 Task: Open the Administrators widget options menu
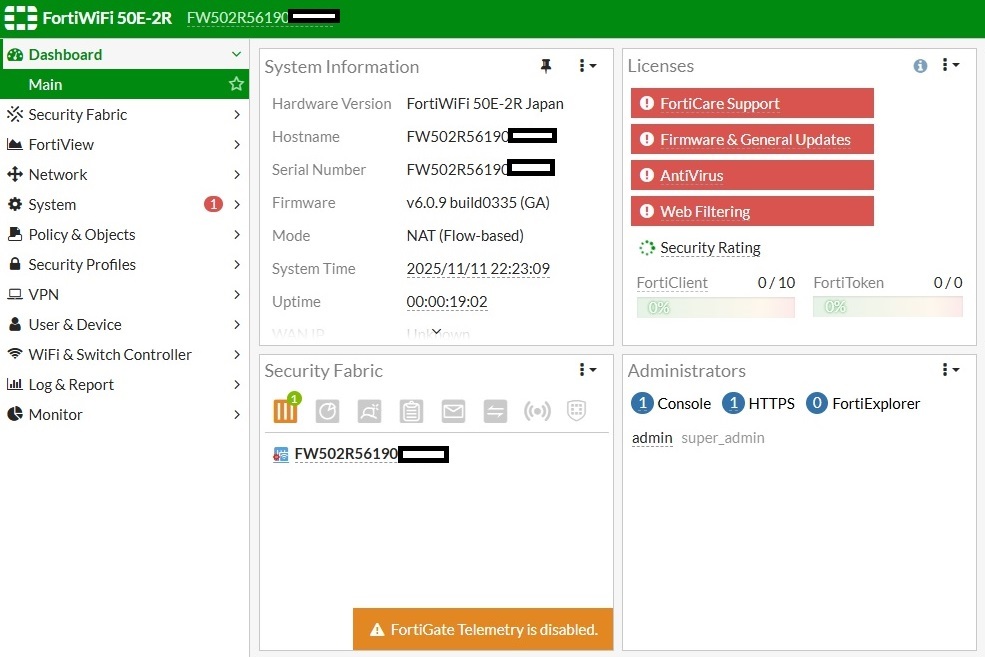pyautogui.click(x=950, y=370)
